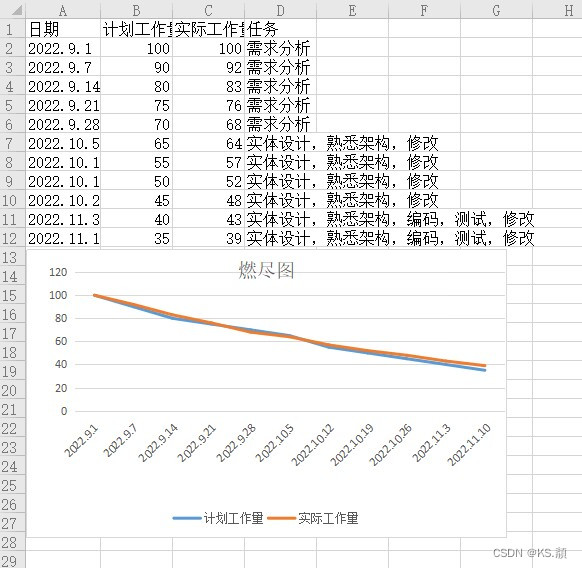Click the 日期 header cell
The height and width of the screenshot is (568, 582).
click(63, 29)
